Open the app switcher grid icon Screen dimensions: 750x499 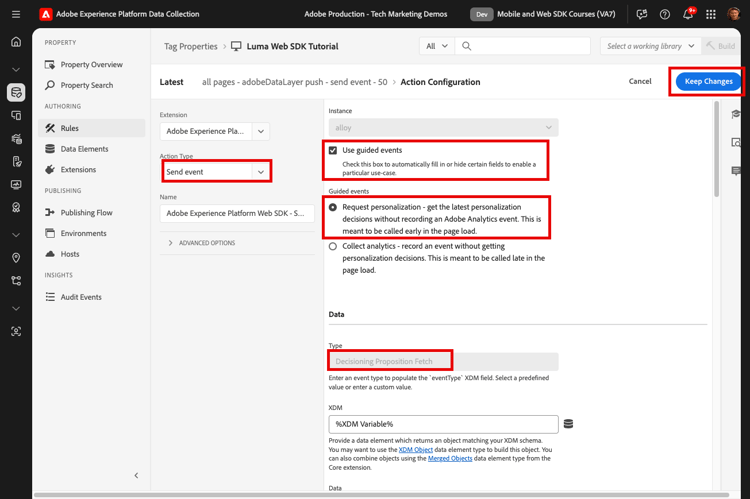click(711, 14)
